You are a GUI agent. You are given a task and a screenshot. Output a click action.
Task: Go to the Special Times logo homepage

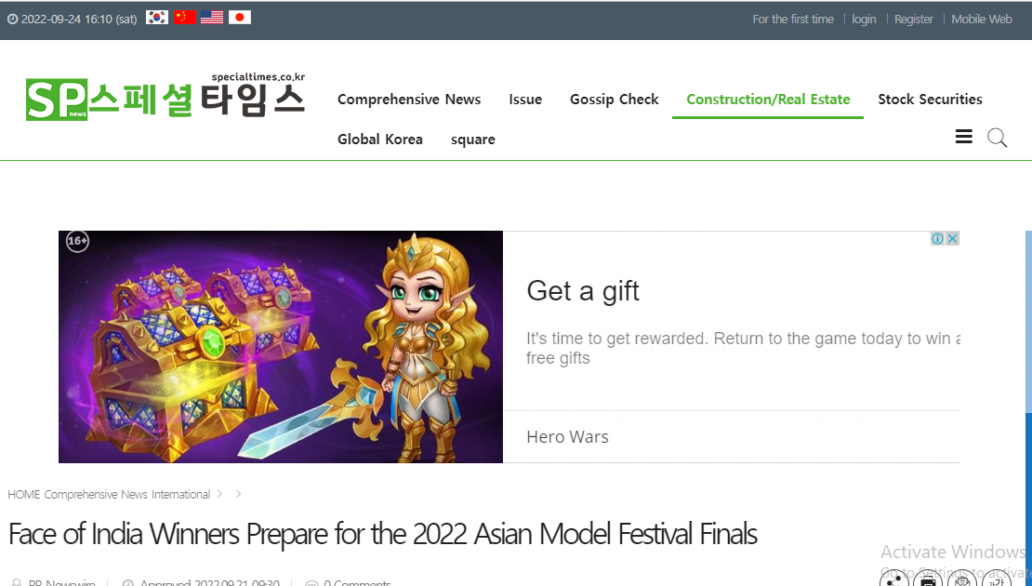tap(165, 97)
